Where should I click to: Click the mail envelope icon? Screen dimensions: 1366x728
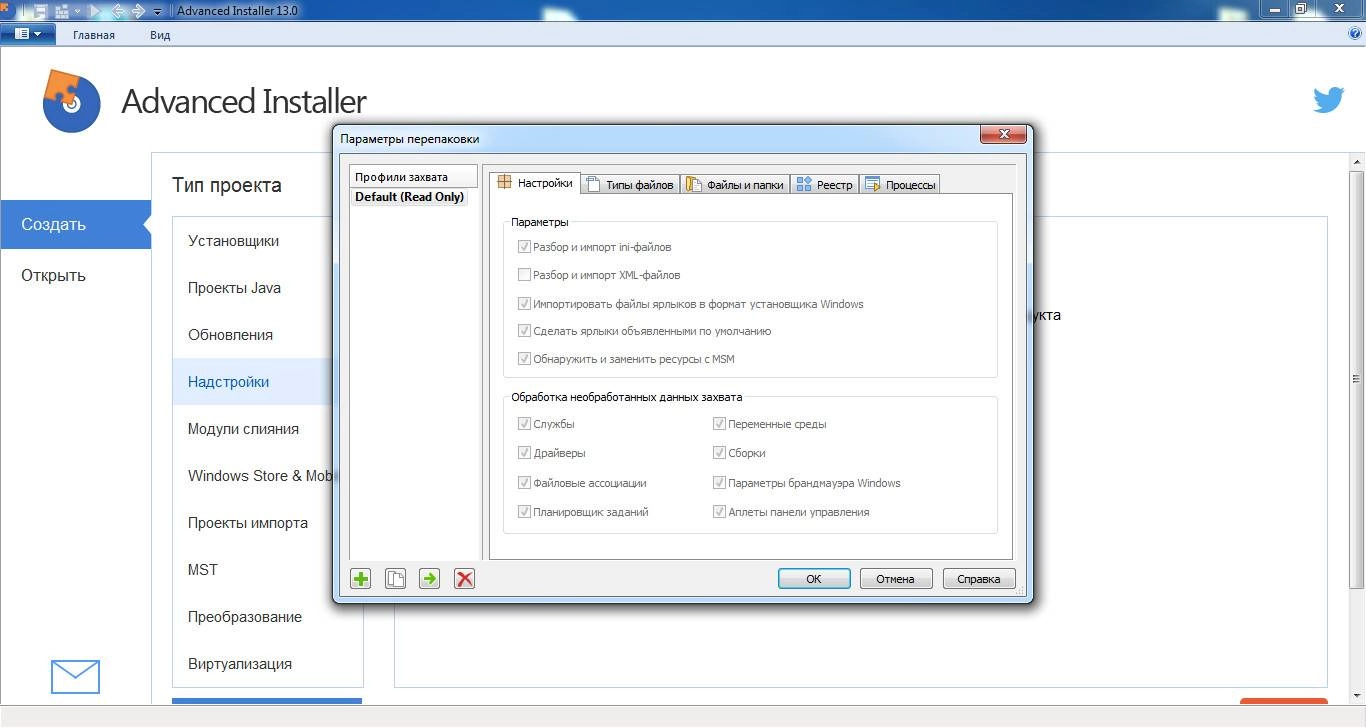click(75, 677)
